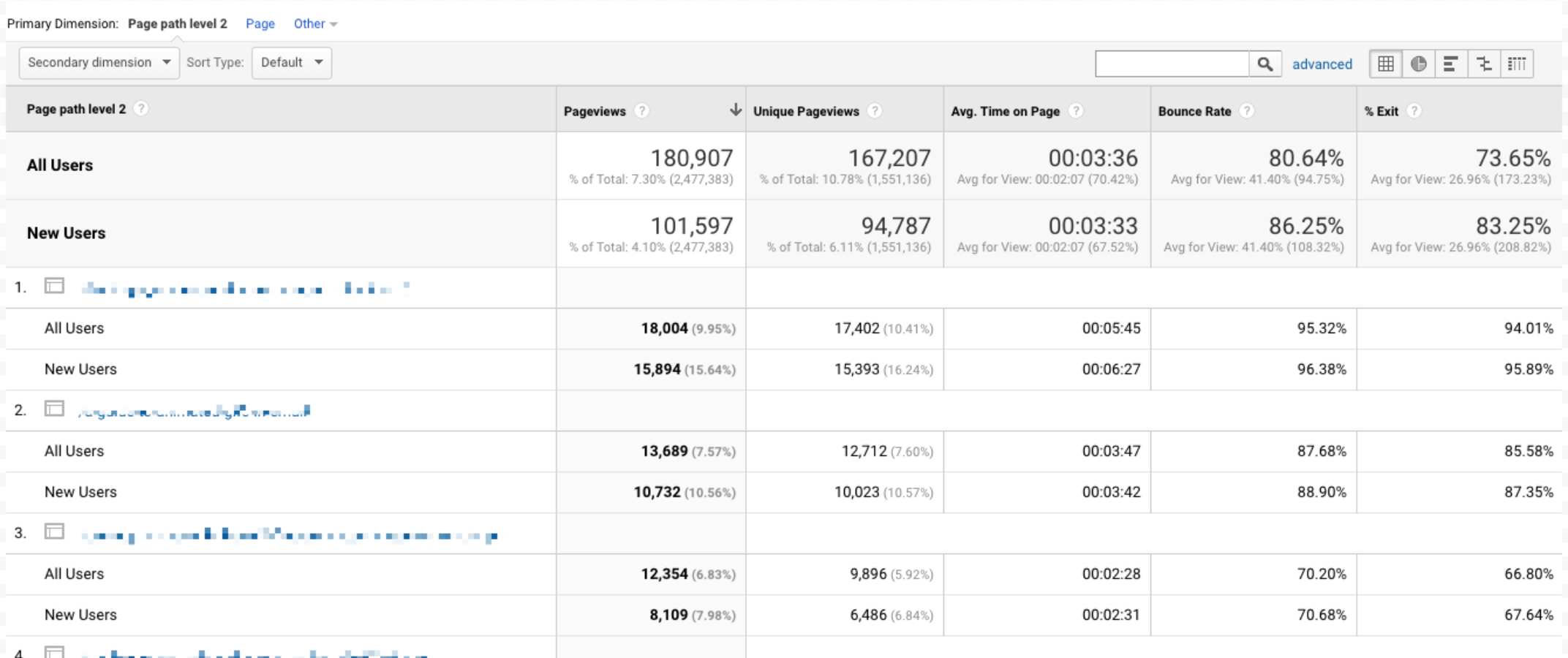The width and height of the screenshot is (1568, 658).
Task: Click exit value 87.35%
Action: (1529, 492)
